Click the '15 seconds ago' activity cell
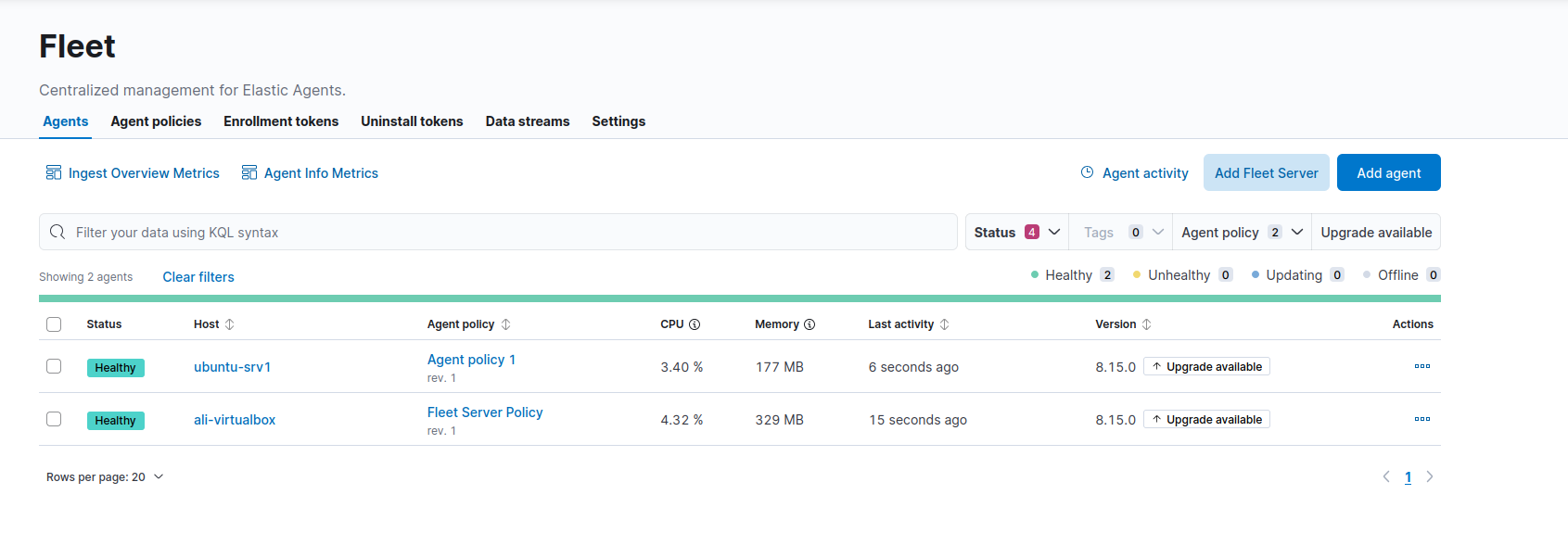This screenshot has width=1568, height=558. (918, 420)
